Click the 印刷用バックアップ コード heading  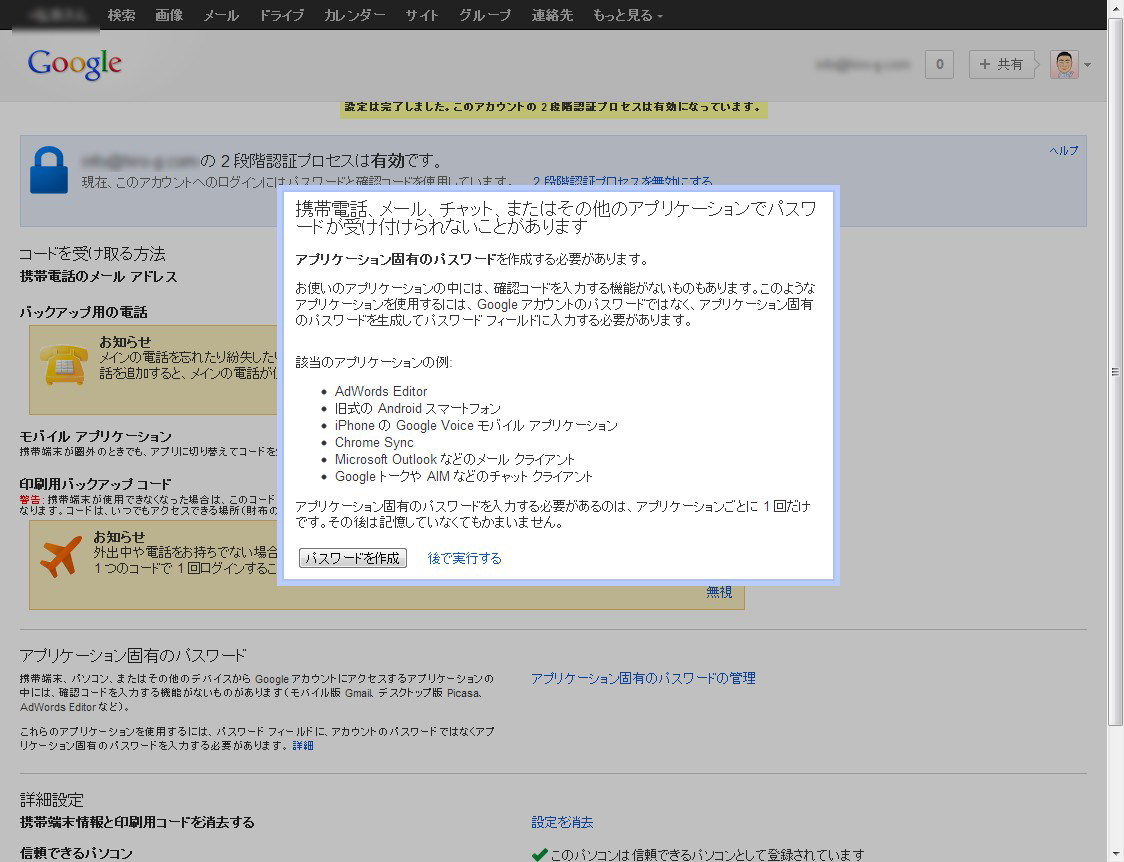95,484
